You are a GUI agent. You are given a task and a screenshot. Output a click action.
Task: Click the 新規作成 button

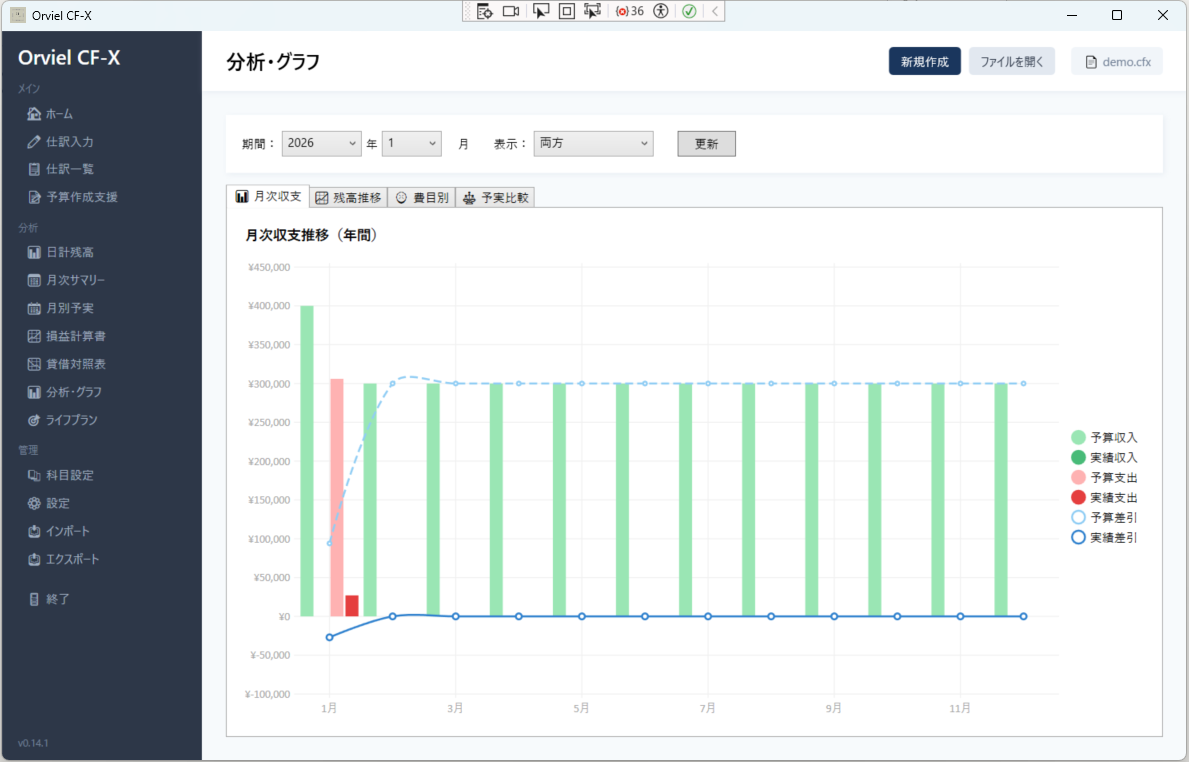[x=924, y=62]
